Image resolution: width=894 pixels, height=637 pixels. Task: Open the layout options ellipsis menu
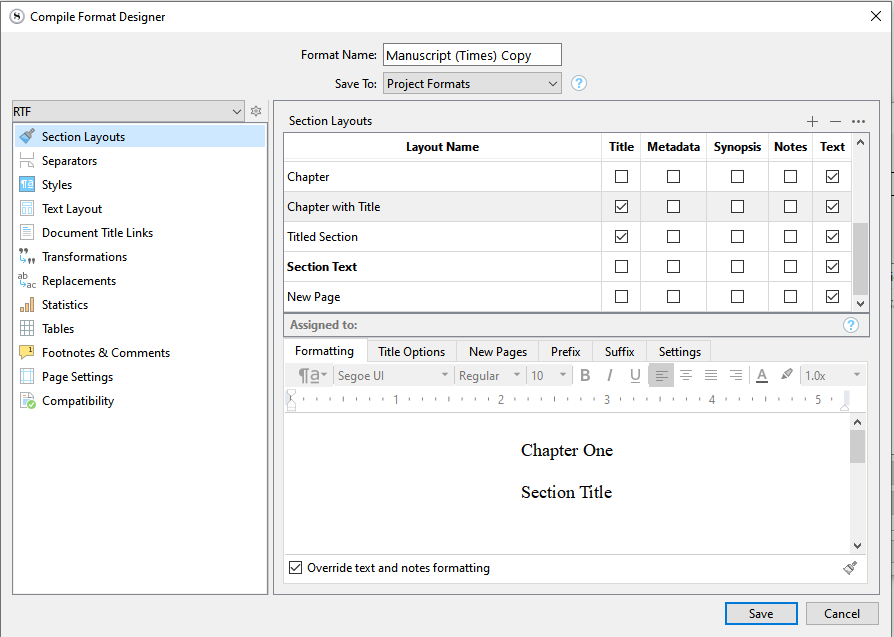tap(857, 121)
